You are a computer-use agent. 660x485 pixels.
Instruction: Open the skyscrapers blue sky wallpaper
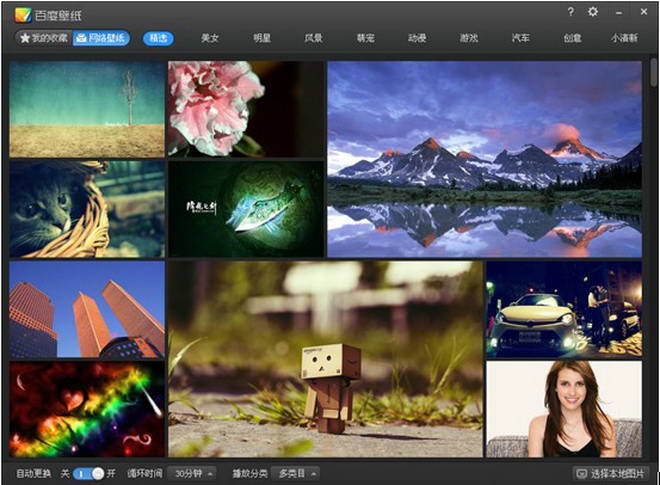87,309
